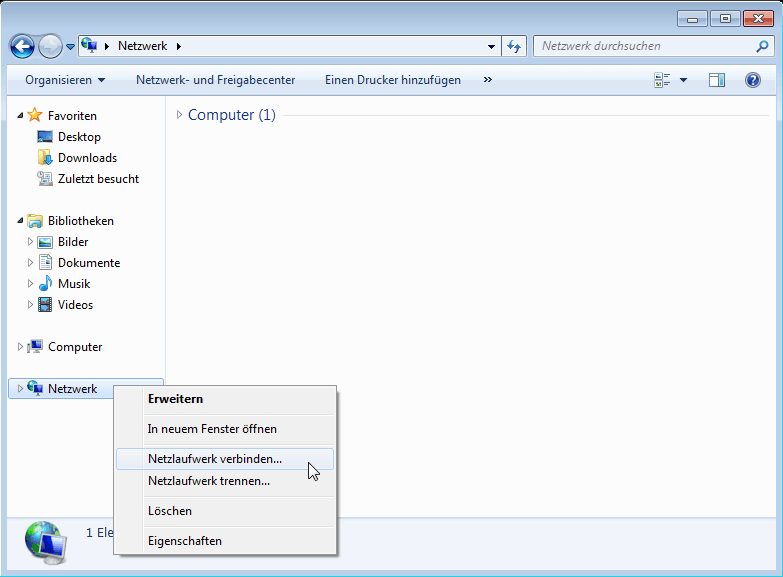Screen dimensions: 783x577
Task: Maximize the Explorer window
Action: point(725,19)
